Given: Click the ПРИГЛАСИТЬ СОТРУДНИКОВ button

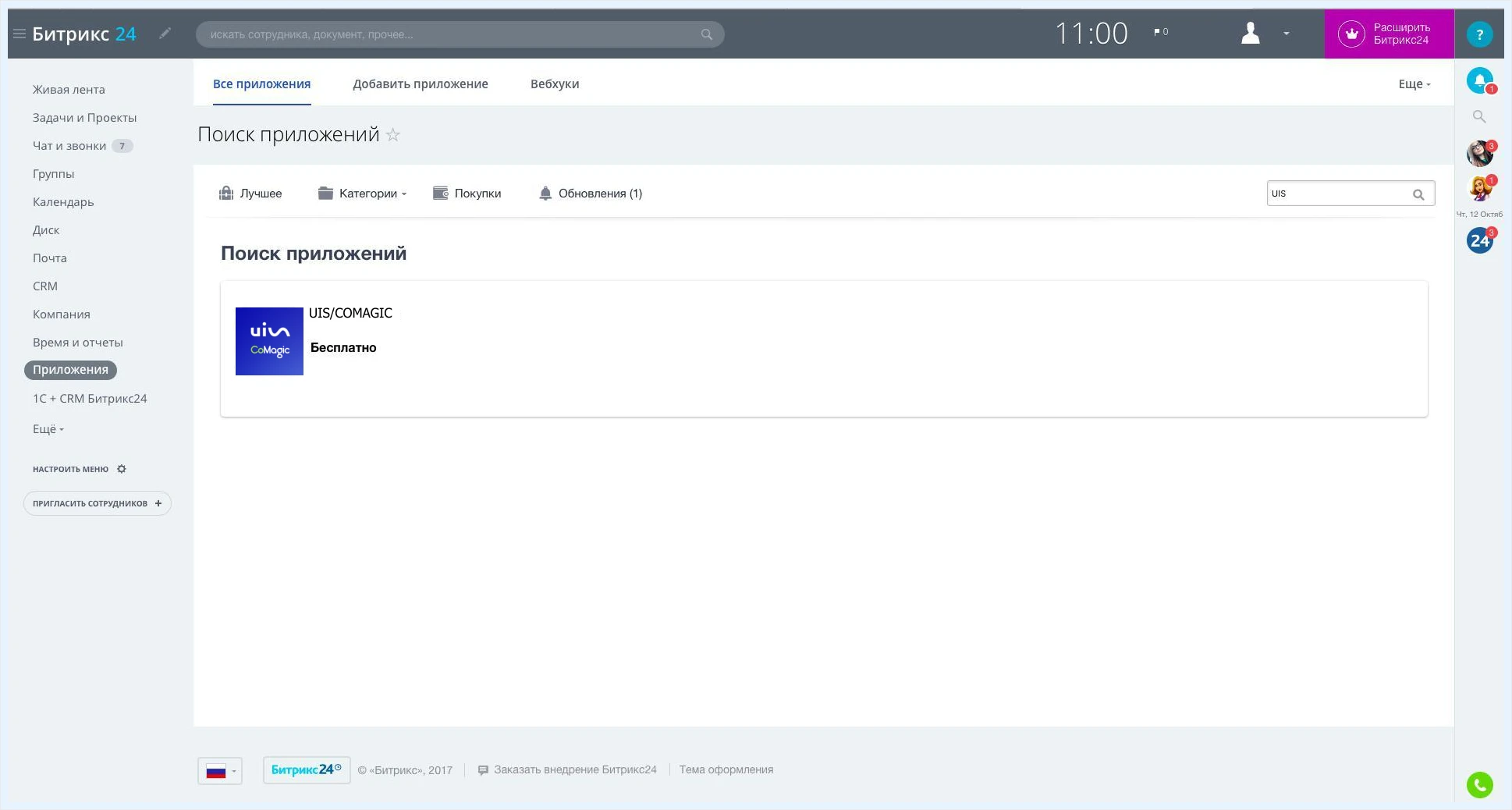Looking at the screenshot, I should tap(98, 503).
